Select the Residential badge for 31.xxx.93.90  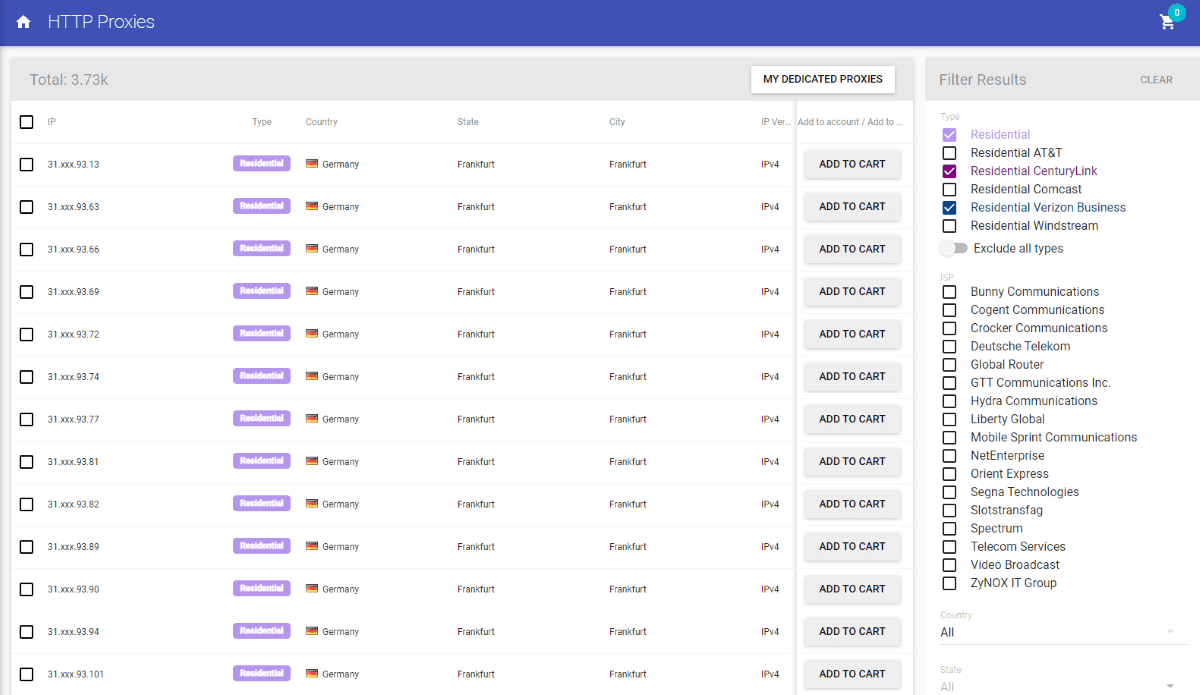[x=262, y=589]
